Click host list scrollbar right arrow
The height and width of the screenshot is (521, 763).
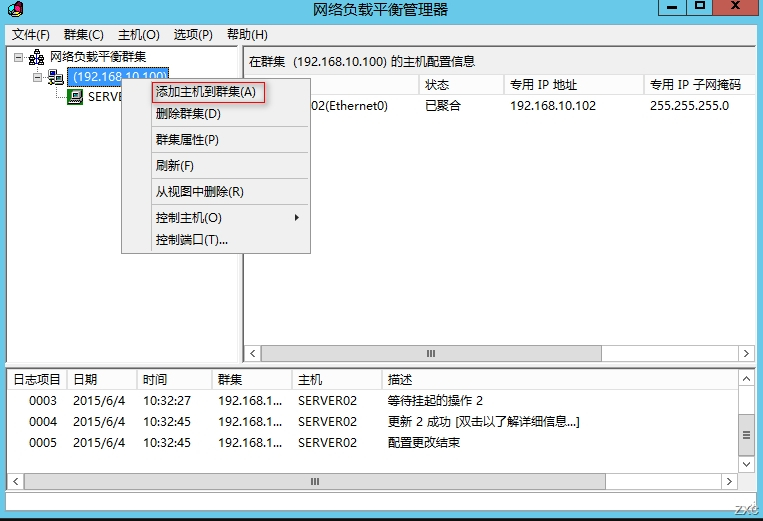(746, 354)
